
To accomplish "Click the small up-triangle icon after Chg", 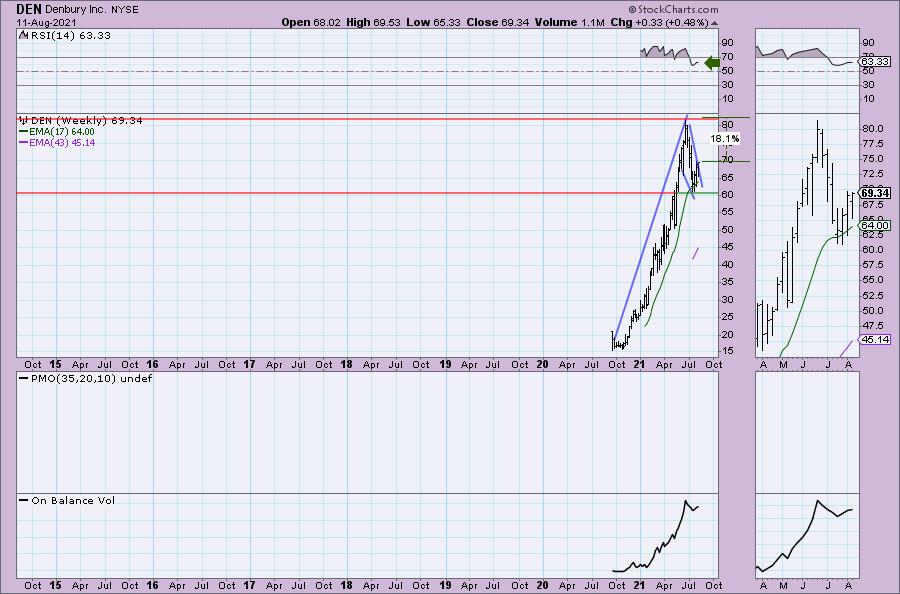I will tap(714, 24).
